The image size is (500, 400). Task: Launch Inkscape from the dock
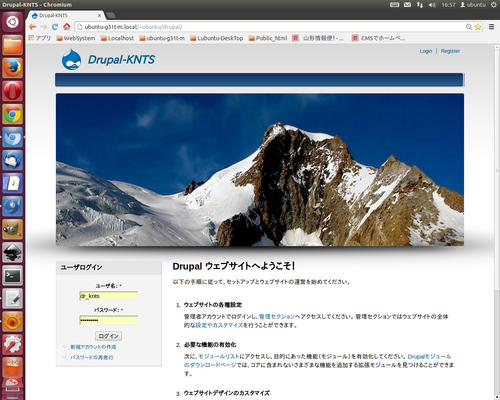click(x=12, y=252)
